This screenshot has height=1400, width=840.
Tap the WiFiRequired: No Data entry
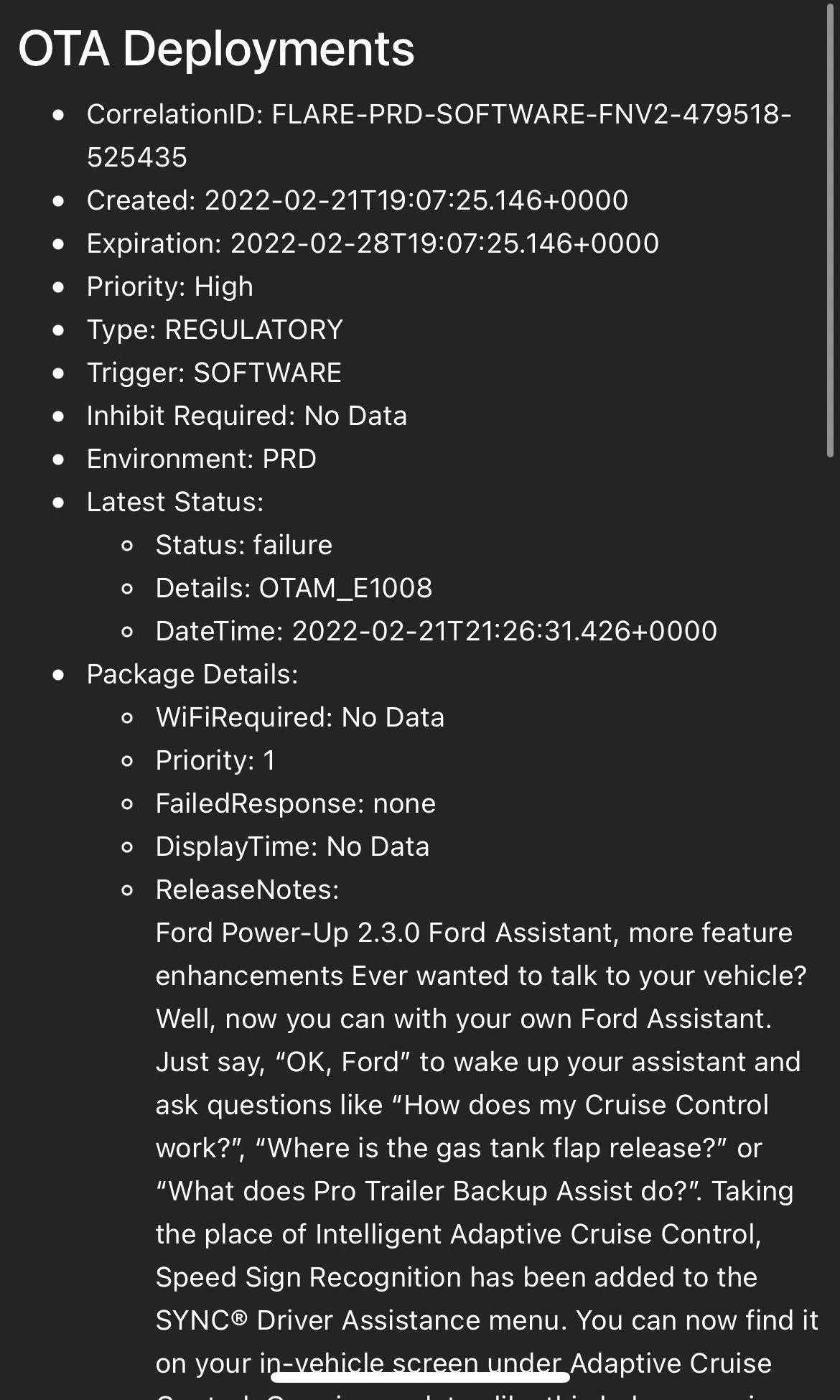[x=299, y=718]
